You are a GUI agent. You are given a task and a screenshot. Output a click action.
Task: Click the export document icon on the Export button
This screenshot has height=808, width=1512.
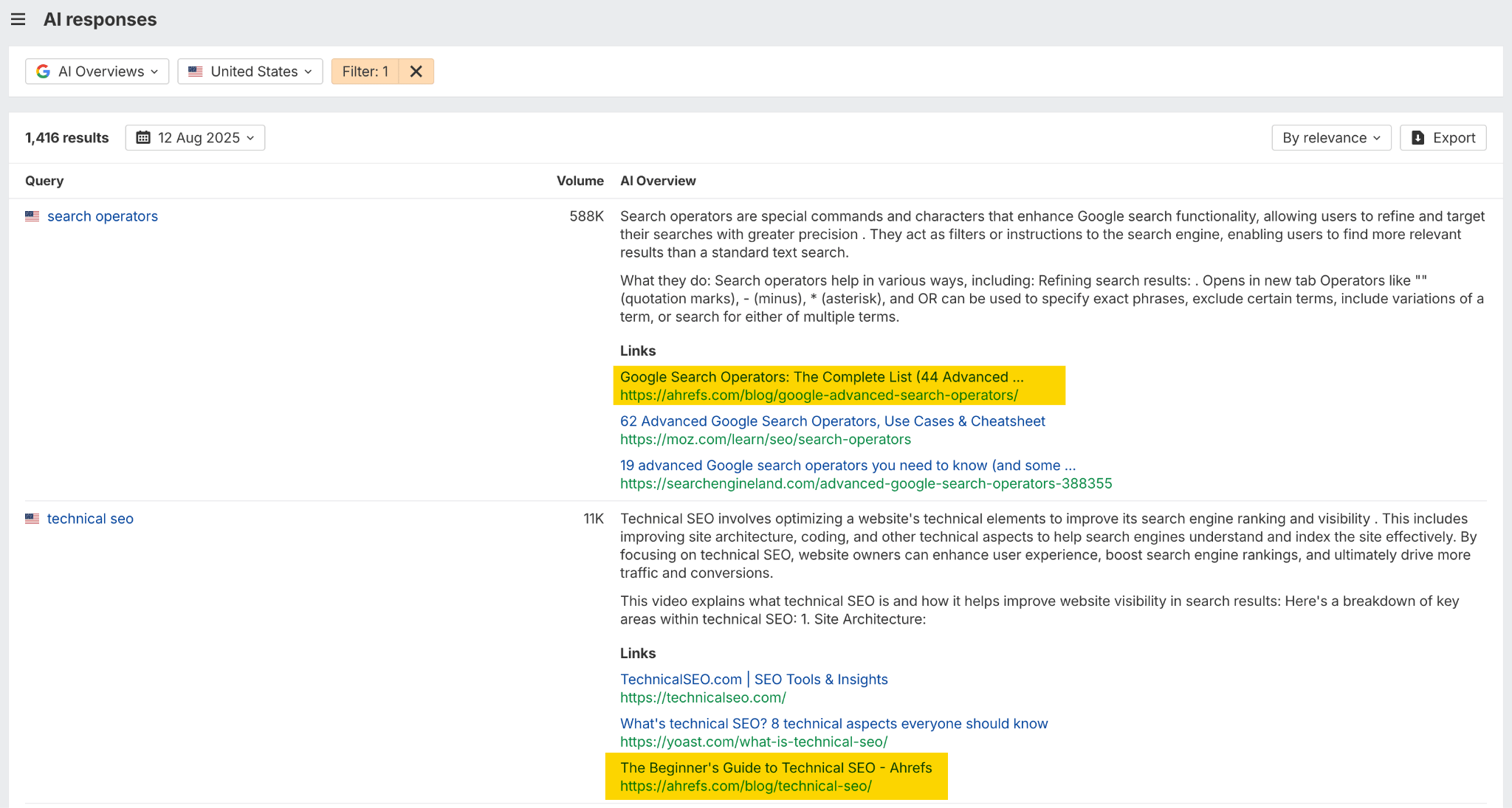[1417, 137]
